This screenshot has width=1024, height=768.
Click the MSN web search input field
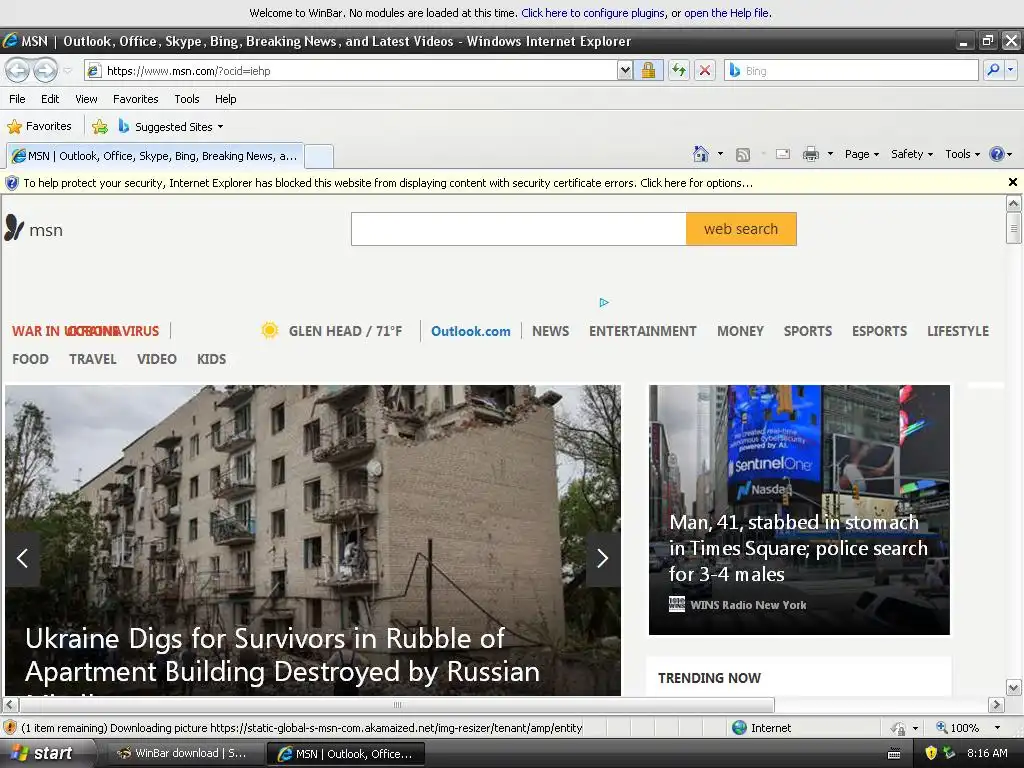tap(519, 229)
